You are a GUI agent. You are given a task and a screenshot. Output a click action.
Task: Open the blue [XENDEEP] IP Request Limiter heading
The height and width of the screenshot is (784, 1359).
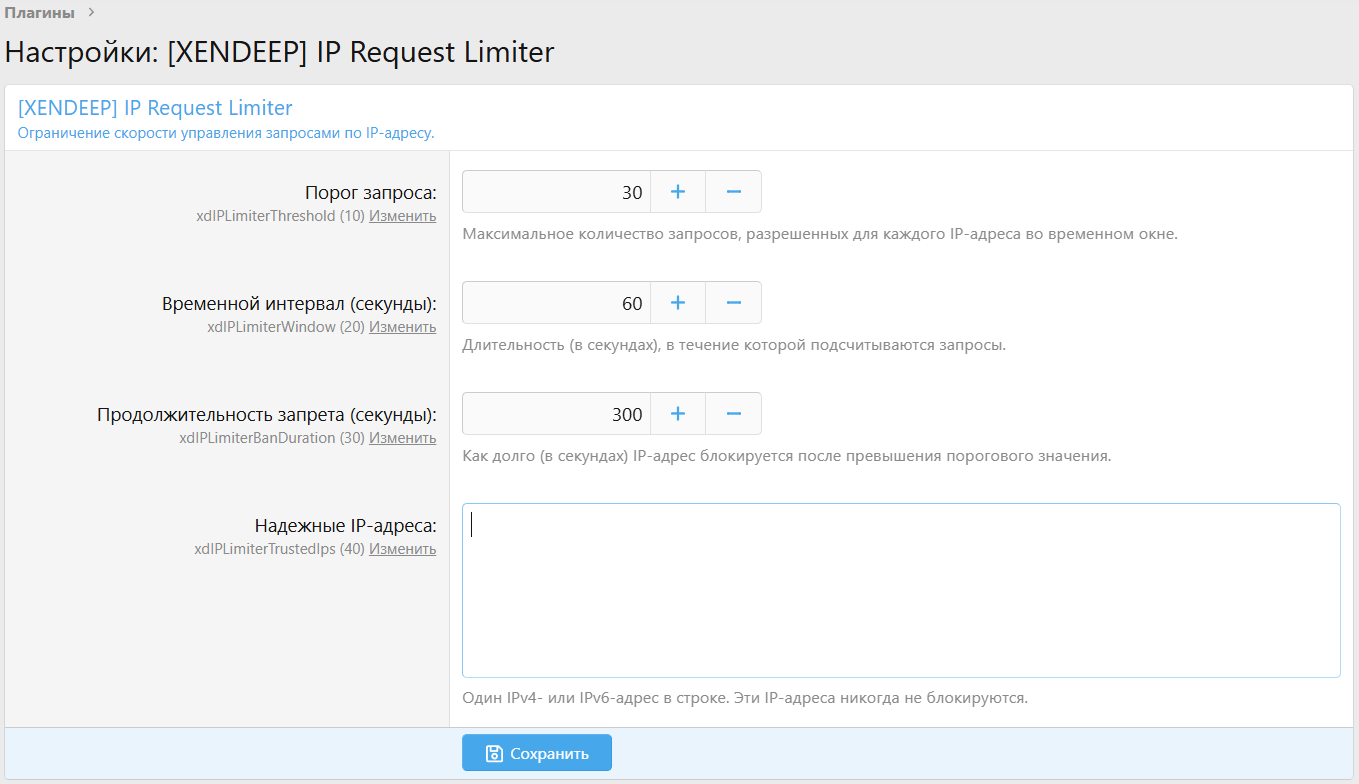(x=155, y=108)
